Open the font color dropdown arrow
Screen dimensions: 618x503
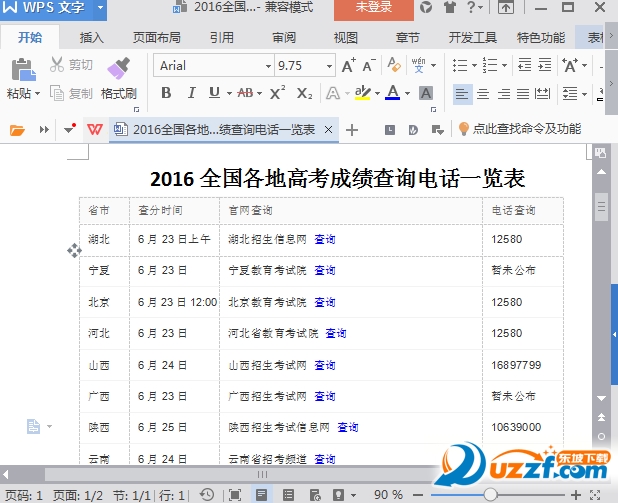pyautogui.click(x=407, y=94)
